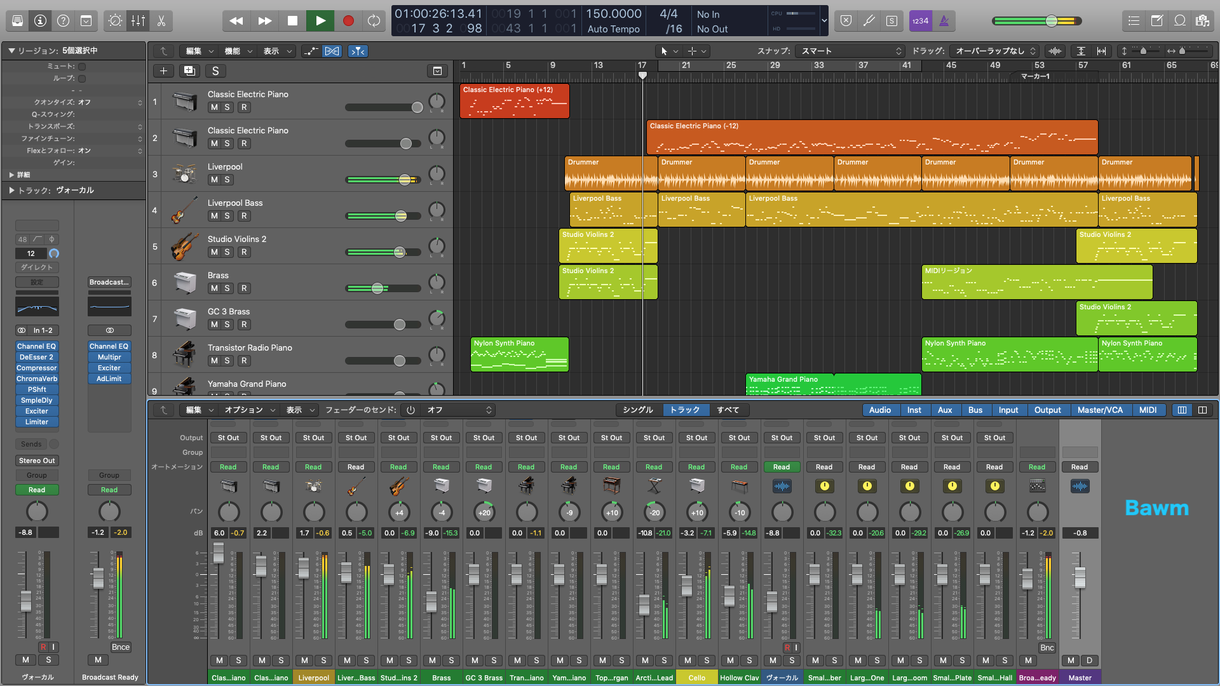Solo the Brass track
1220x686 pixels.
pyautogui.click(x=227, y=288)
